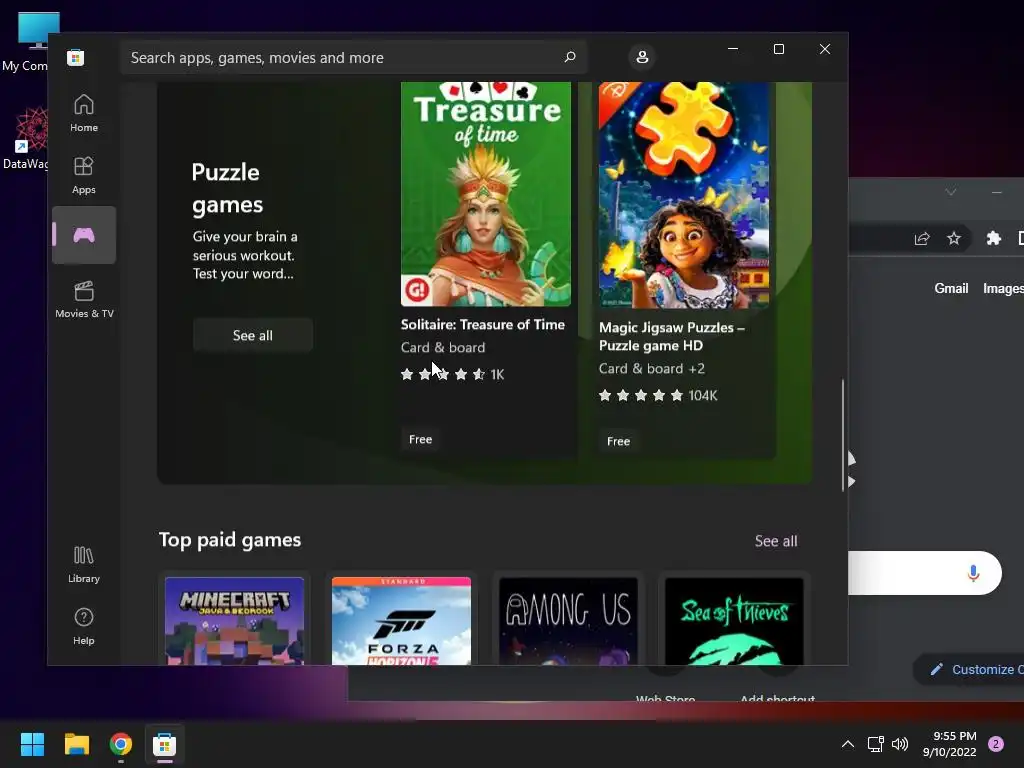Open the Sea of Thieves game tile

[734, 620]
